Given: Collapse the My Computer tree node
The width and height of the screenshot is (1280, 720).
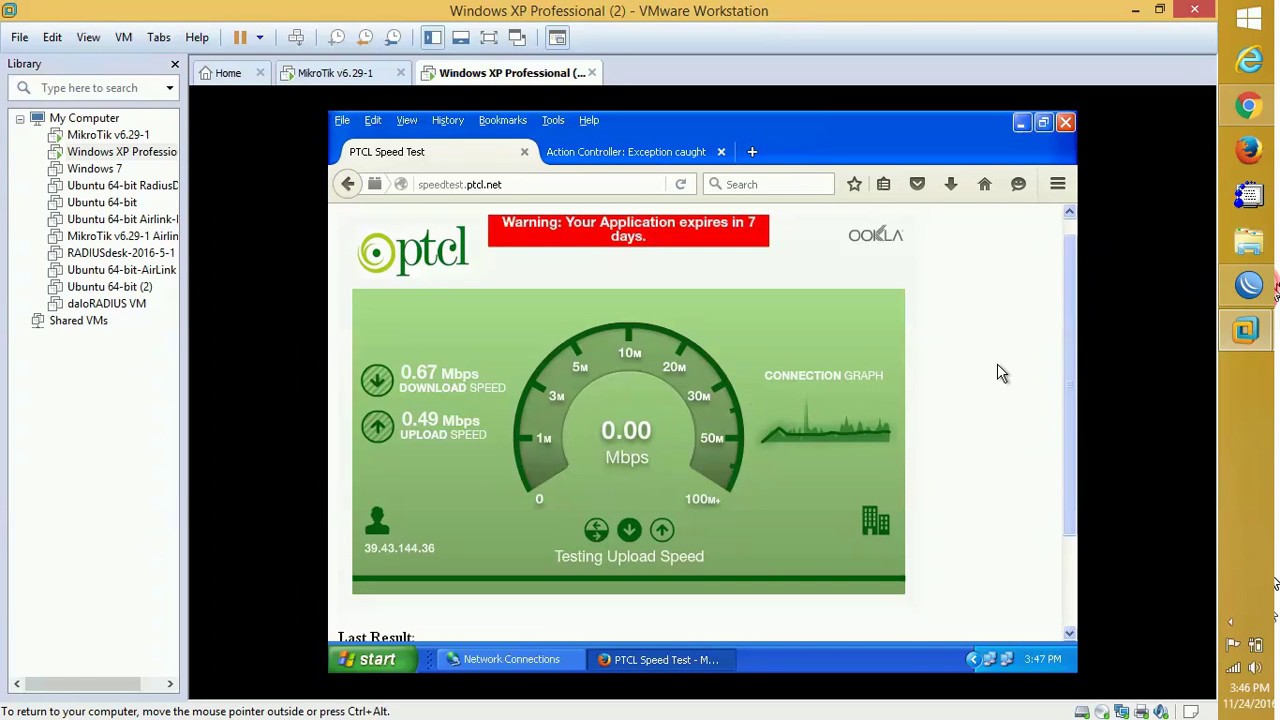Looking at the screenshot, I should click(x=19, y=118).
